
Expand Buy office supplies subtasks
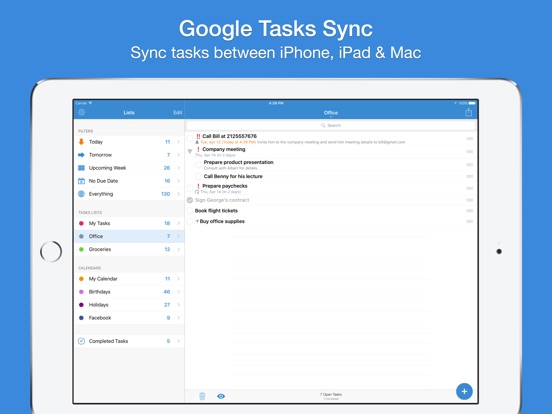click(x=197, y=221)
